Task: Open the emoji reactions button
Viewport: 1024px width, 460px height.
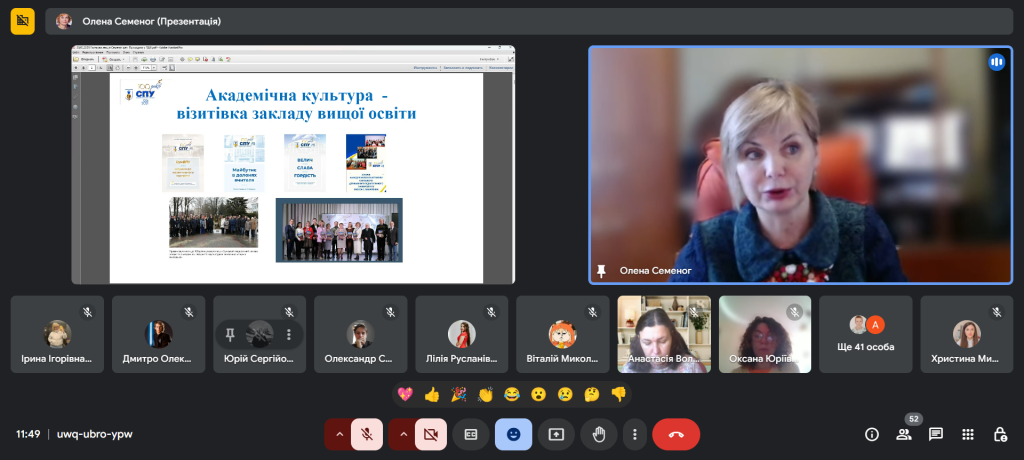Action: [x=513, y=434]
